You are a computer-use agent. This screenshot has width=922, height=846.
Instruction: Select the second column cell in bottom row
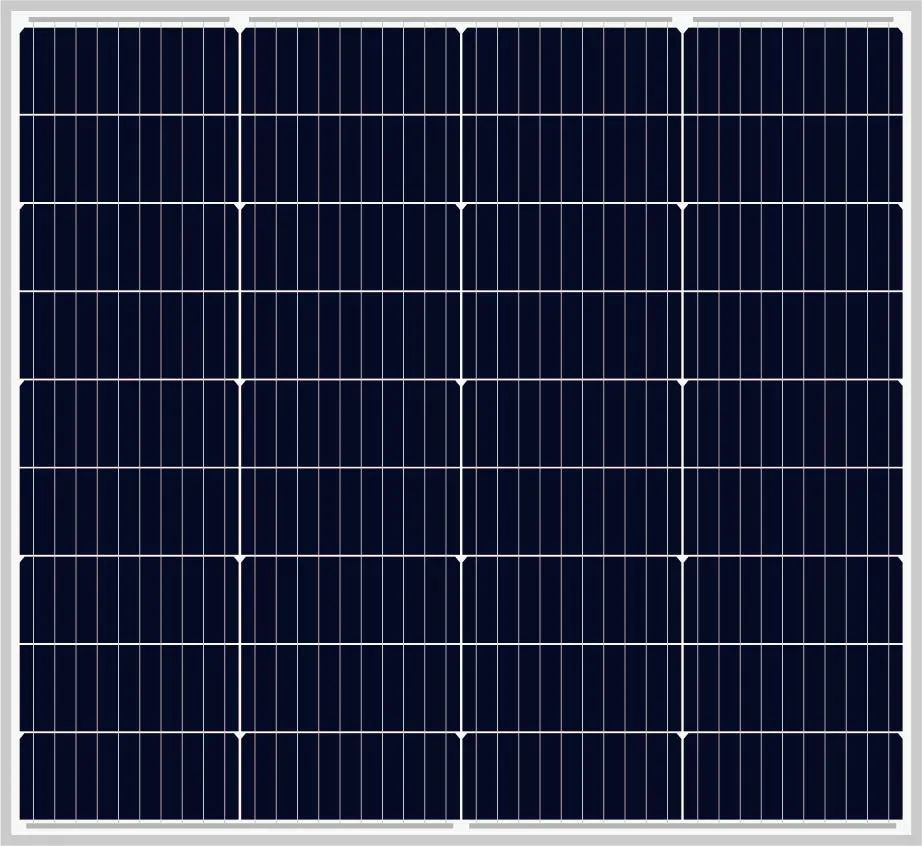pos(350,775)
